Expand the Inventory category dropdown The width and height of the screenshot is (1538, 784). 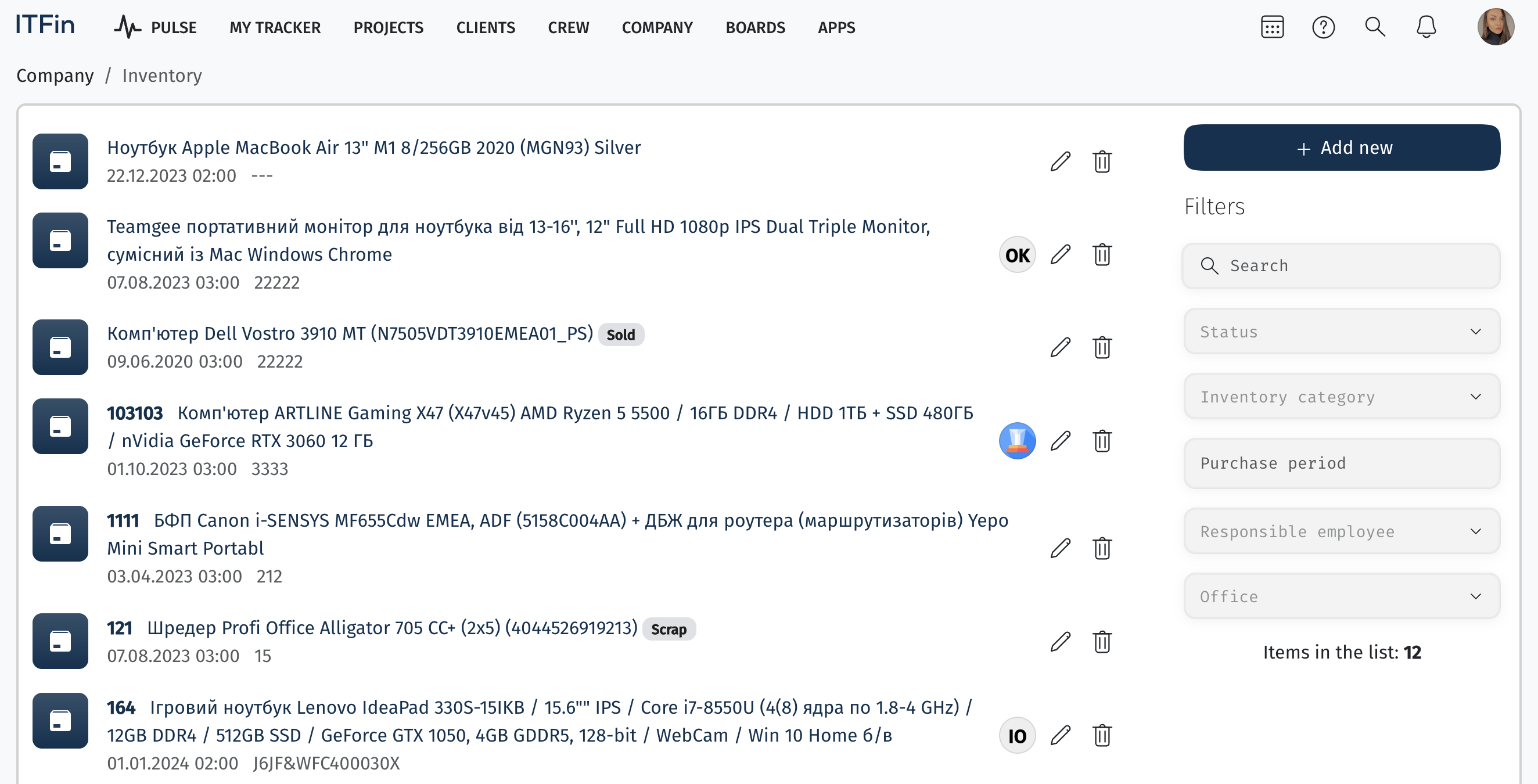(x=1342, y=397)
